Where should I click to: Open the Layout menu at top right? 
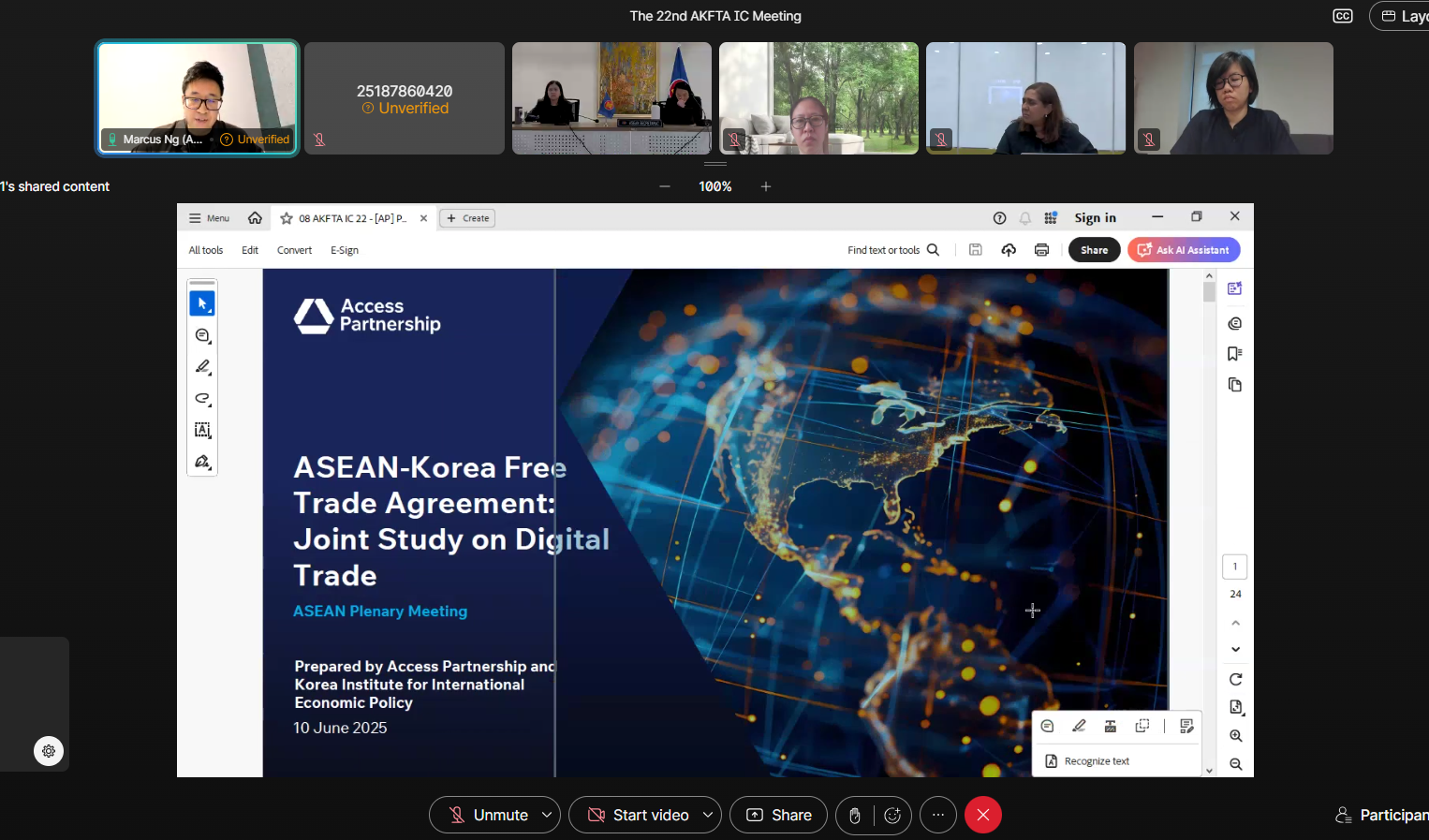click(x=1401, y=16)
